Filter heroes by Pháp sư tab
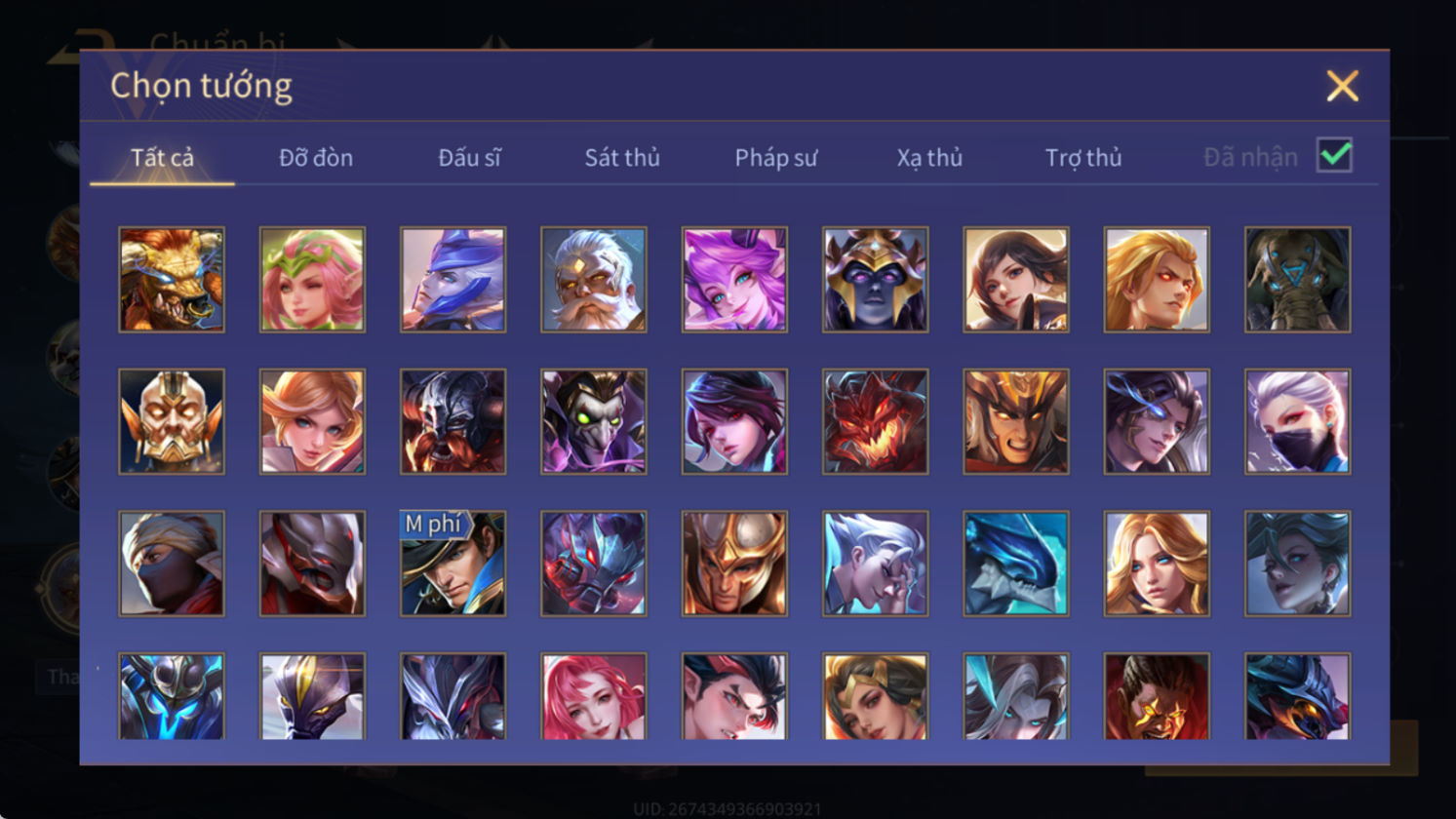 tap(776, 157)
